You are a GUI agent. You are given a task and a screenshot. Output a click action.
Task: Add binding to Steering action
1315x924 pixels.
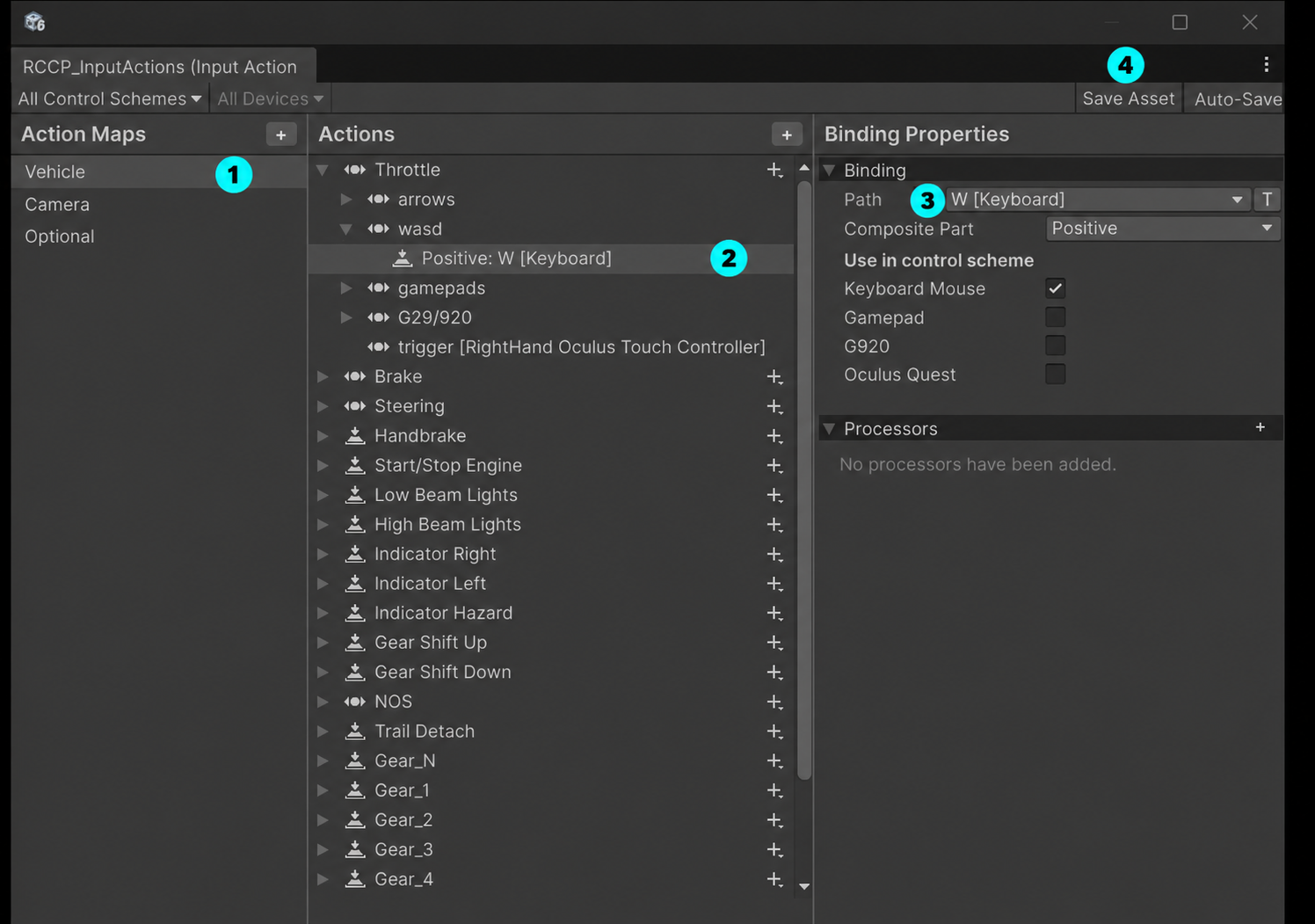[774, 406]
